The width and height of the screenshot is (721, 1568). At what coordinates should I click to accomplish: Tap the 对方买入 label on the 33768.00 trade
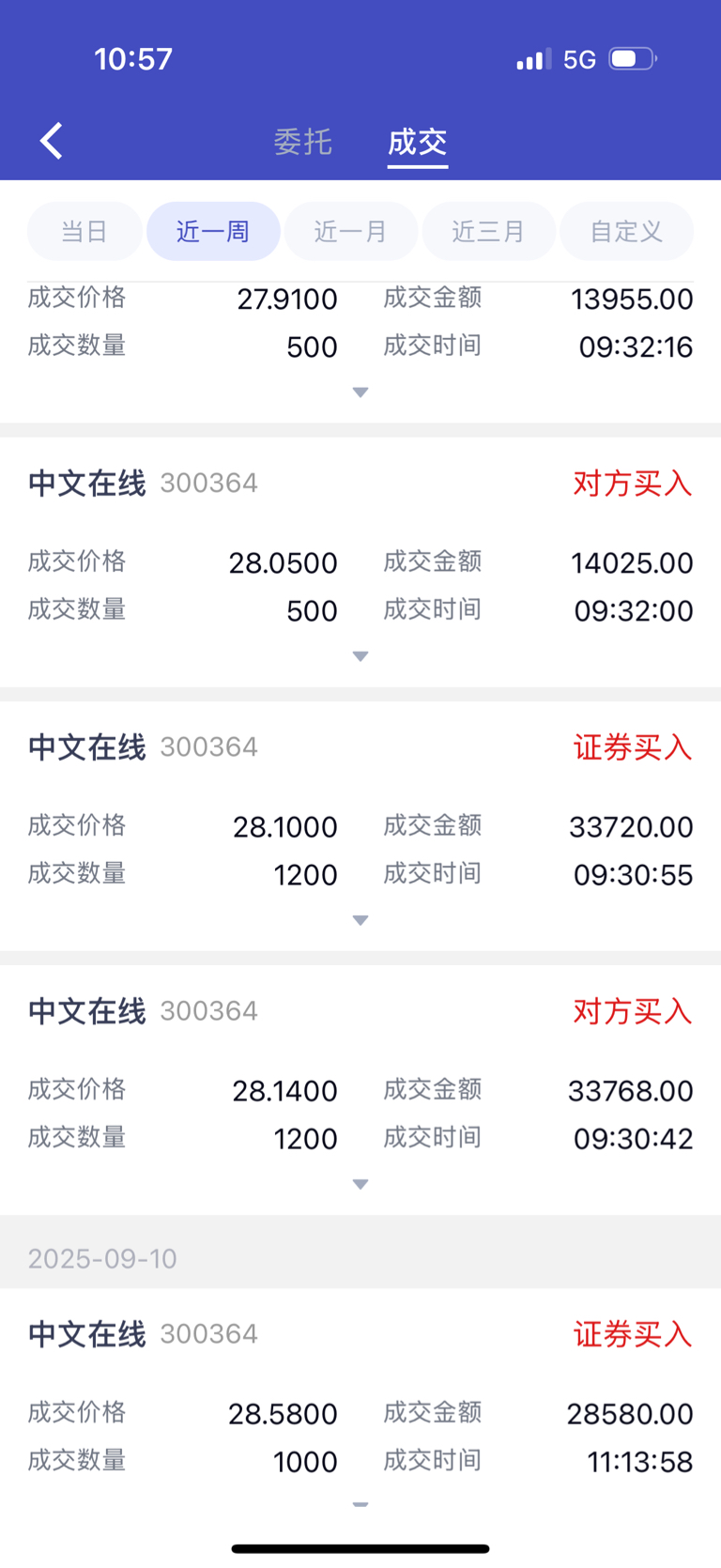(632, 1011)
